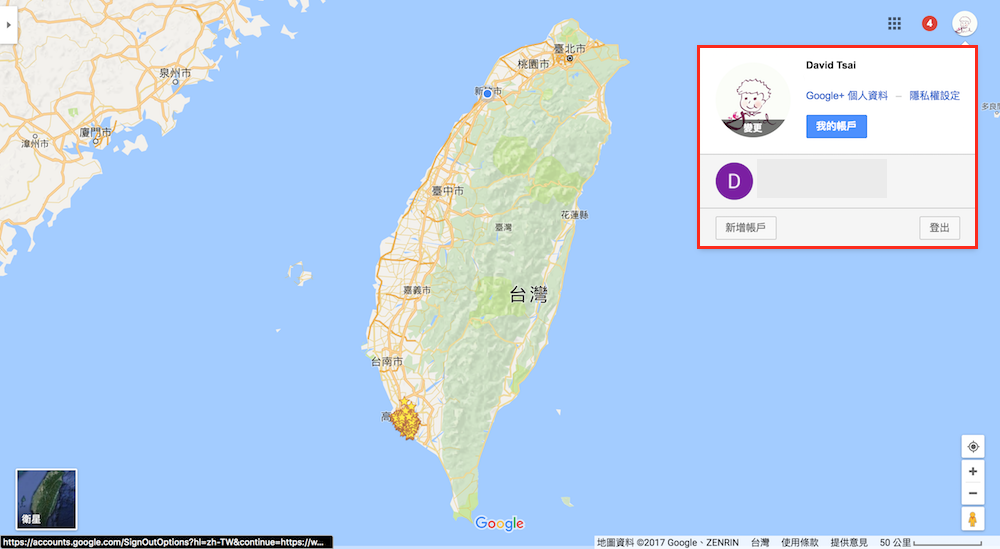
Task: Open Google+ 個人資料 link
Action: (x=846, y=96)
